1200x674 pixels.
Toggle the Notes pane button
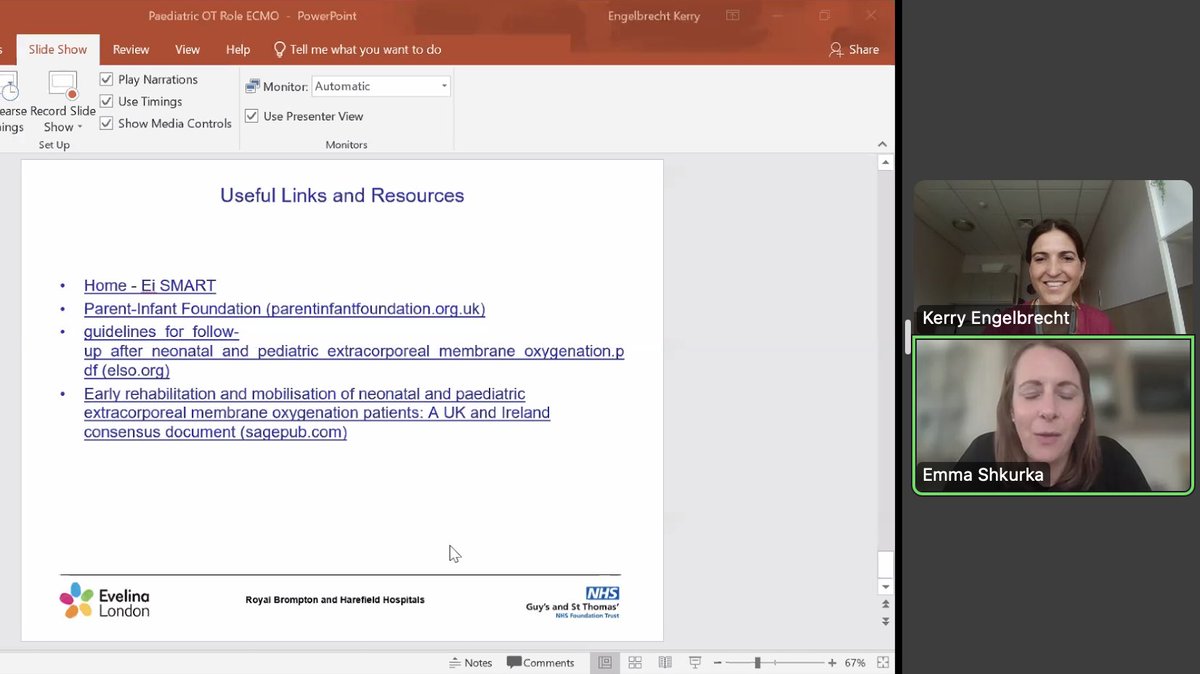(470, 662)
